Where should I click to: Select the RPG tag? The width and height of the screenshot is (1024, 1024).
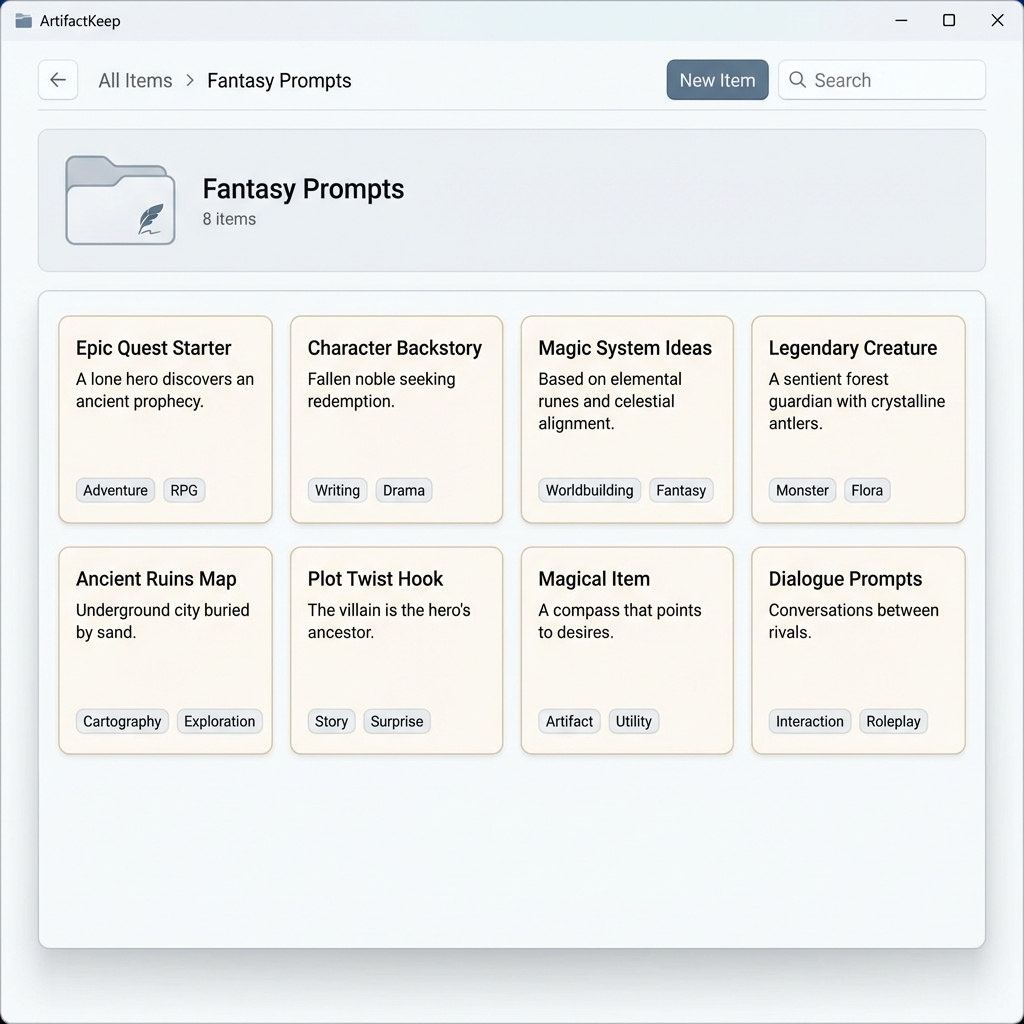point(184,490)
